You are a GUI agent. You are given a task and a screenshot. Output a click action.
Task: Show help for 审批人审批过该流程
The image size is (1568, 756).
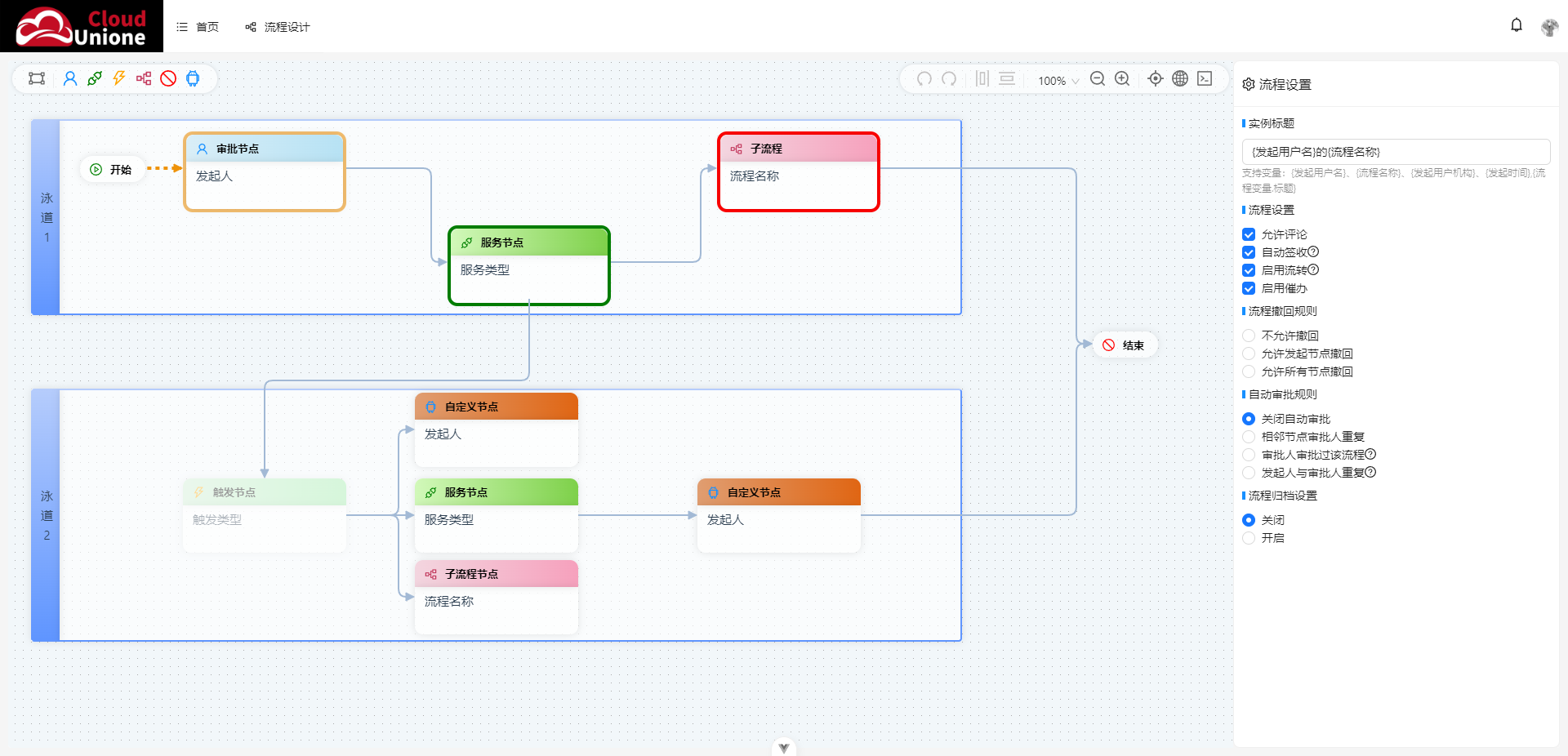(1370, 455)
